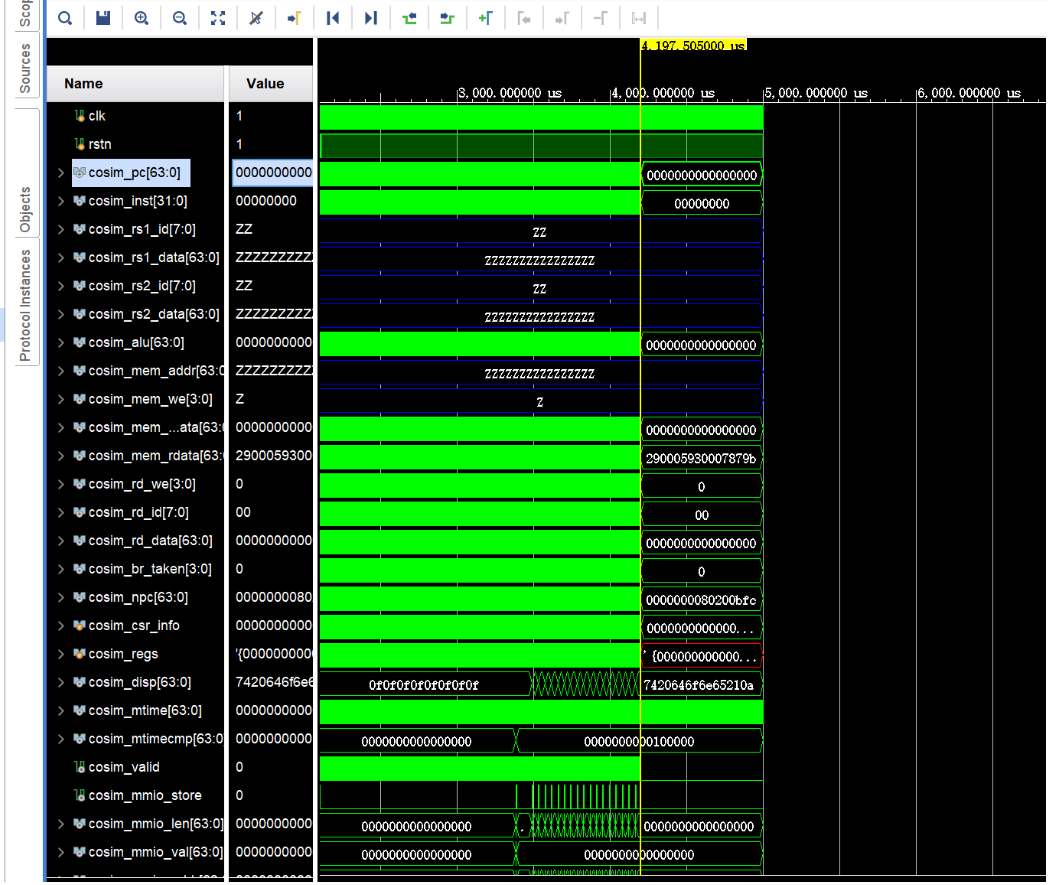The height and width of the screenshot is (885, 1057).
Task: Expand the cosim_csr_info signal
Action: pyautogui.click(x=60, y=626)
